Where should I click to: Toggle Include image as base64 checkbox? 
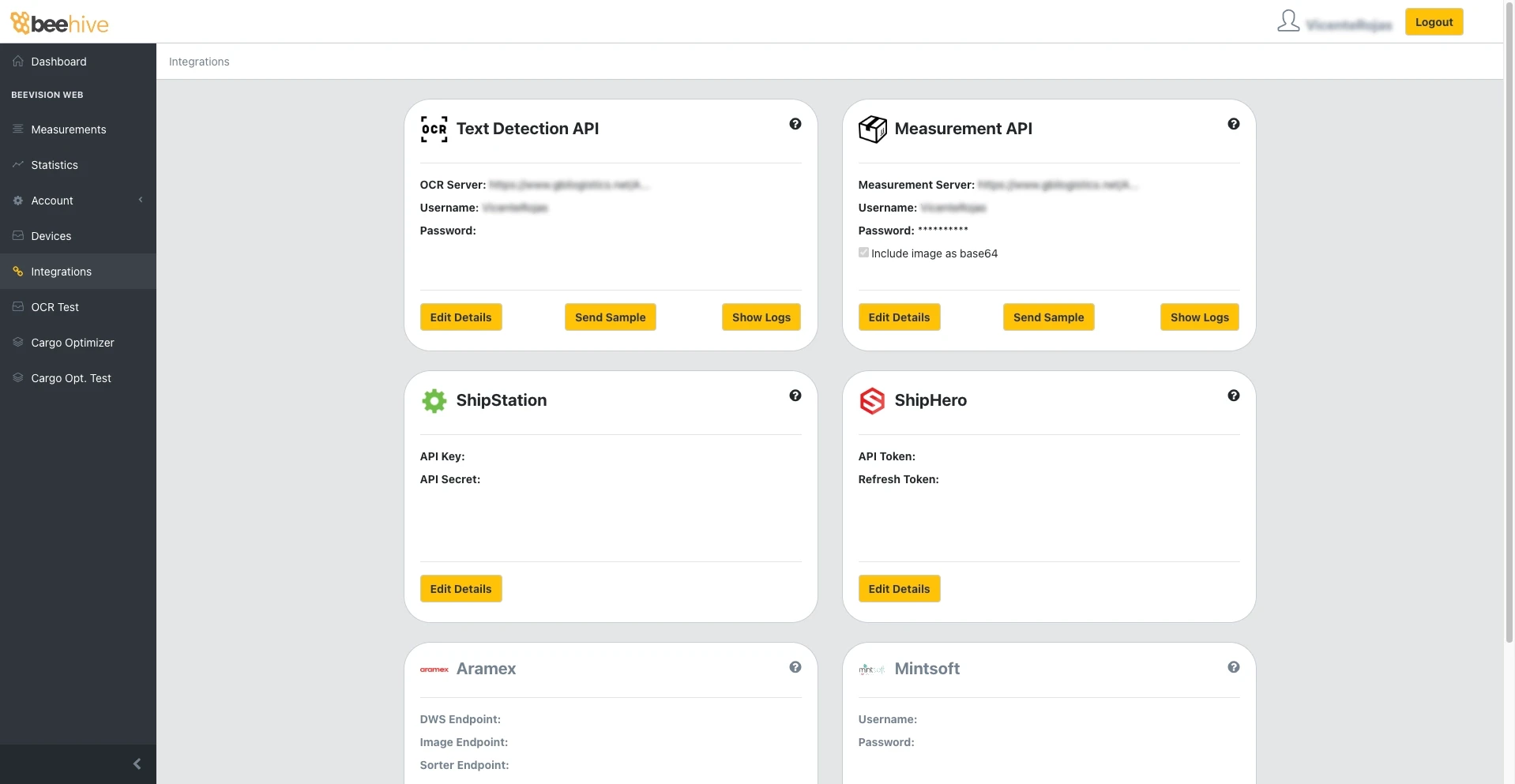click(x=863, y=253)
